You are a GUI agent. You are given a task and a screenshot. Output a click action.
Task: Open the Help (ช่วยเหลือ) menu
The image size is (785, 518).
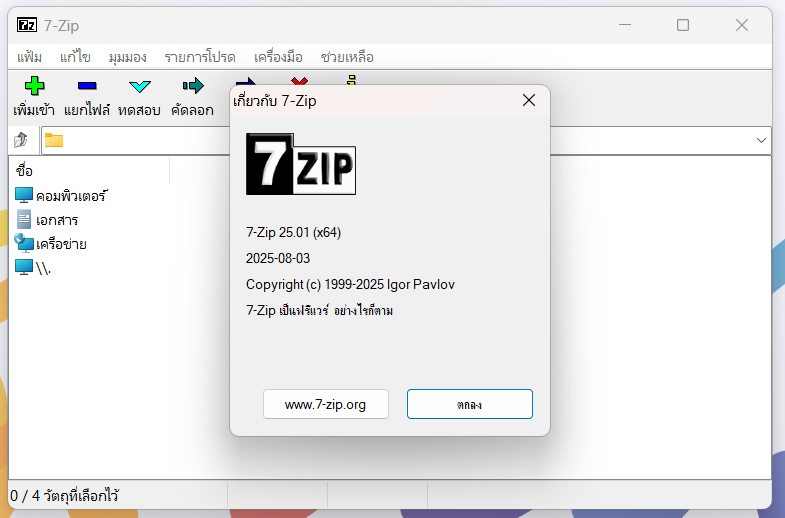347,56
